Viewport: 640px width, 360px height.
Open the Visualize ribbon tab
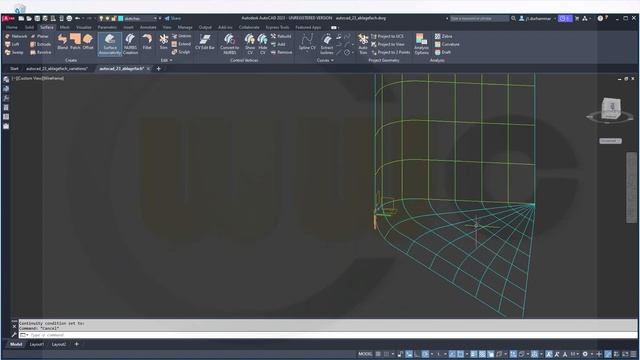coord(84,27)
